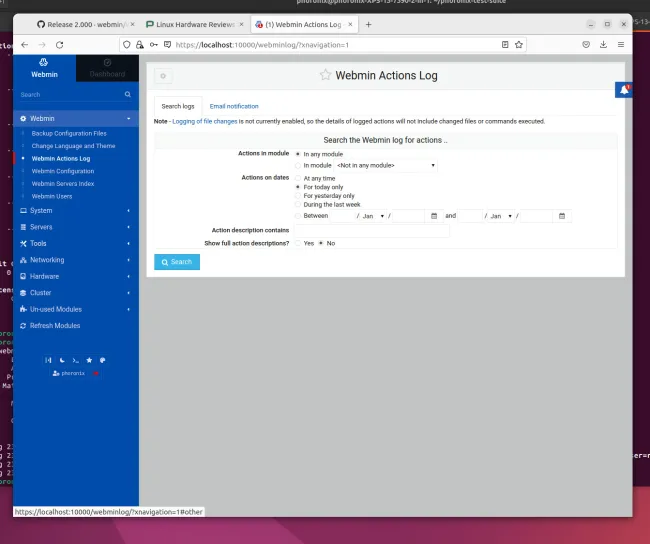Screen dimensions: 650x544
Task: Switch to Dashboard sidebar tab
Action: click(x=107, y=68)
